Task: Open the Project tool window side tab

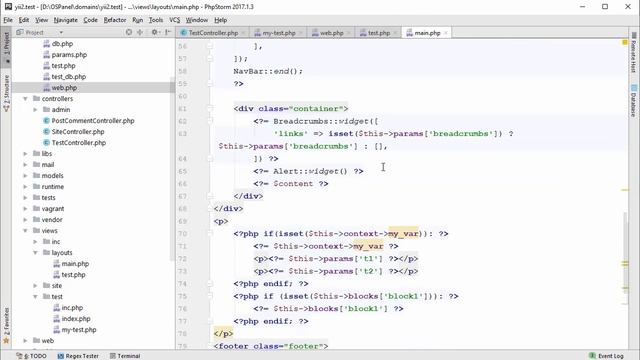Action: [x=6, y=46]
